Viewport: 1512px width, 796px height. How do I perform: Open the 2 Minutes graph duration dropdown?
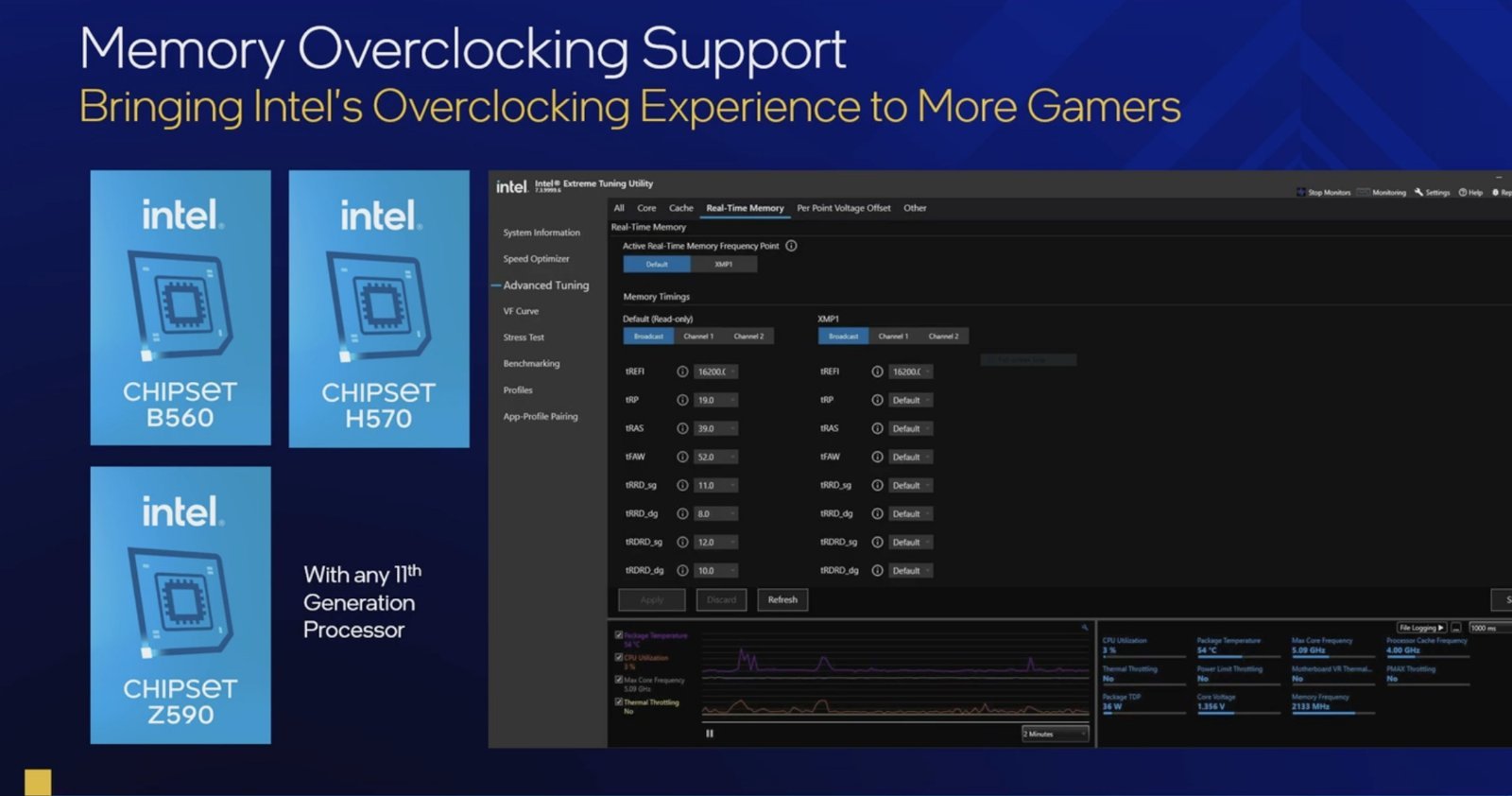(x=1055, y=734)
